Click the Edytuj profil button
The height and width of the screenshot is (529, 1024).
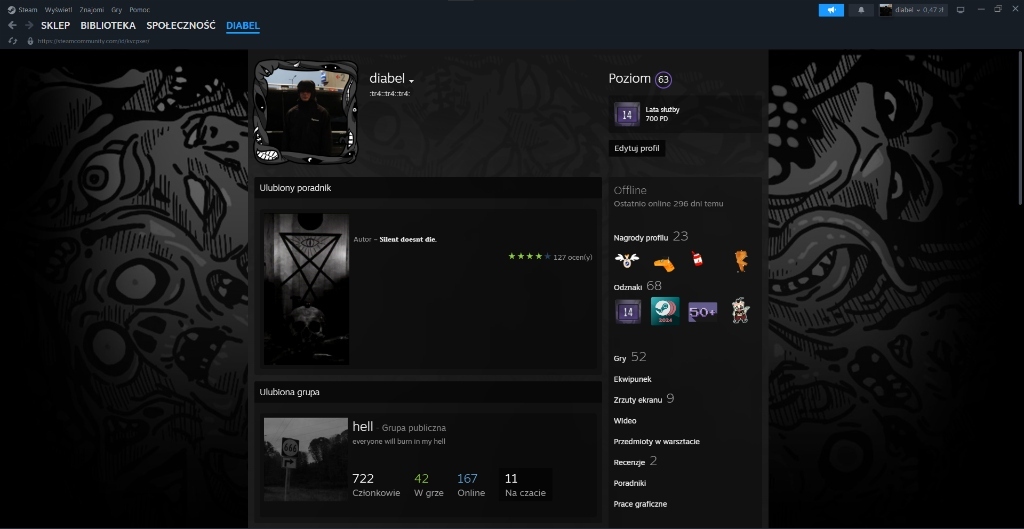point(637,148)
